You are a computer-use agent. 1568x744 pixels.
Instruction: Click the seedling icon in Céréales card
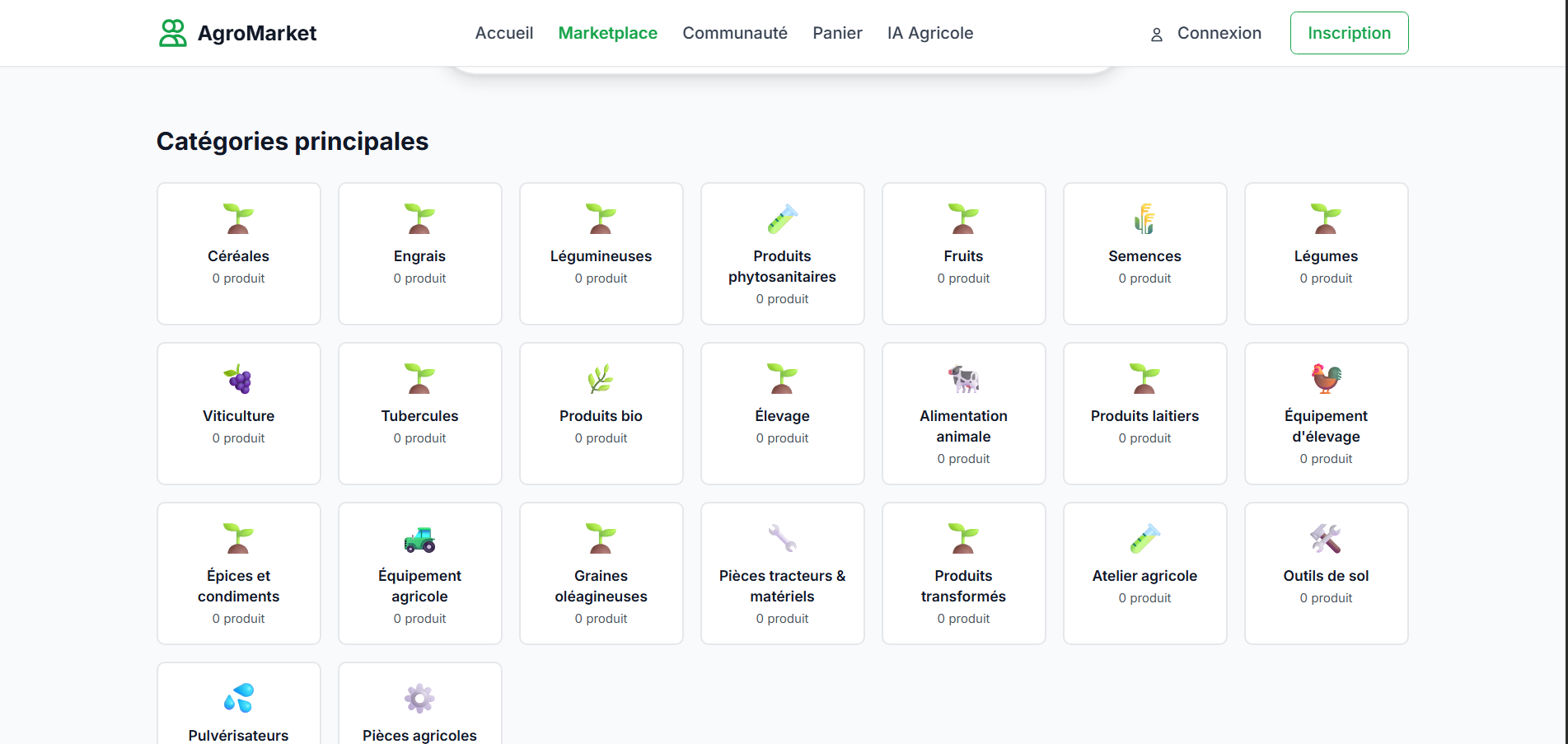point(239,219)
